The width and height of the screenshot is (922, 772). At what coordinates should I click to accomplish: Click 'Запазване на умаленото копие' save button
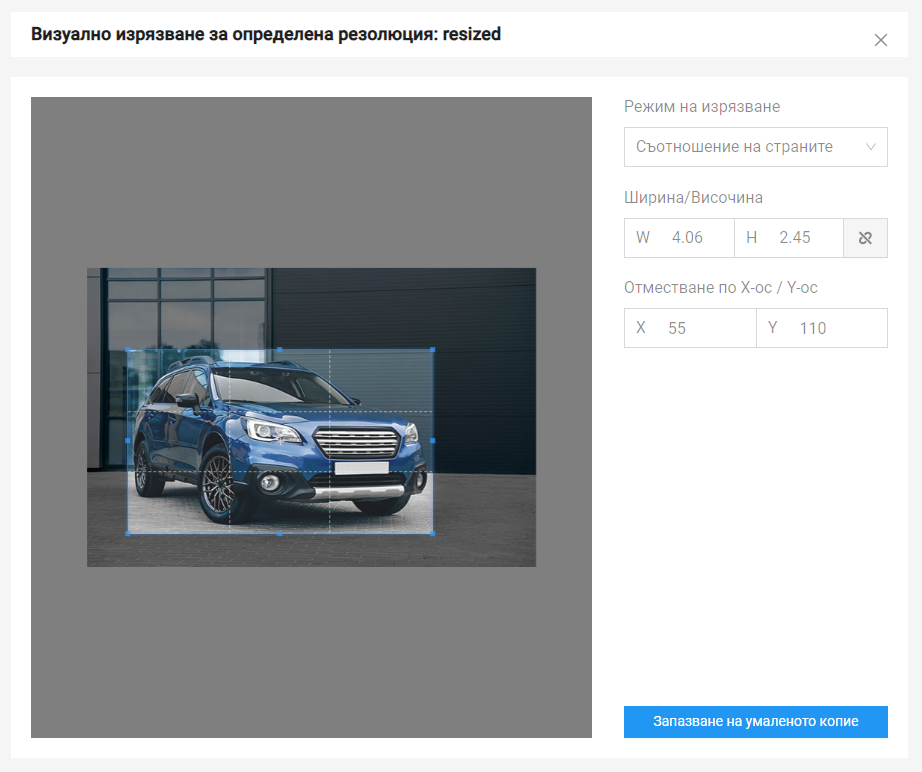(x=755, y=721)
